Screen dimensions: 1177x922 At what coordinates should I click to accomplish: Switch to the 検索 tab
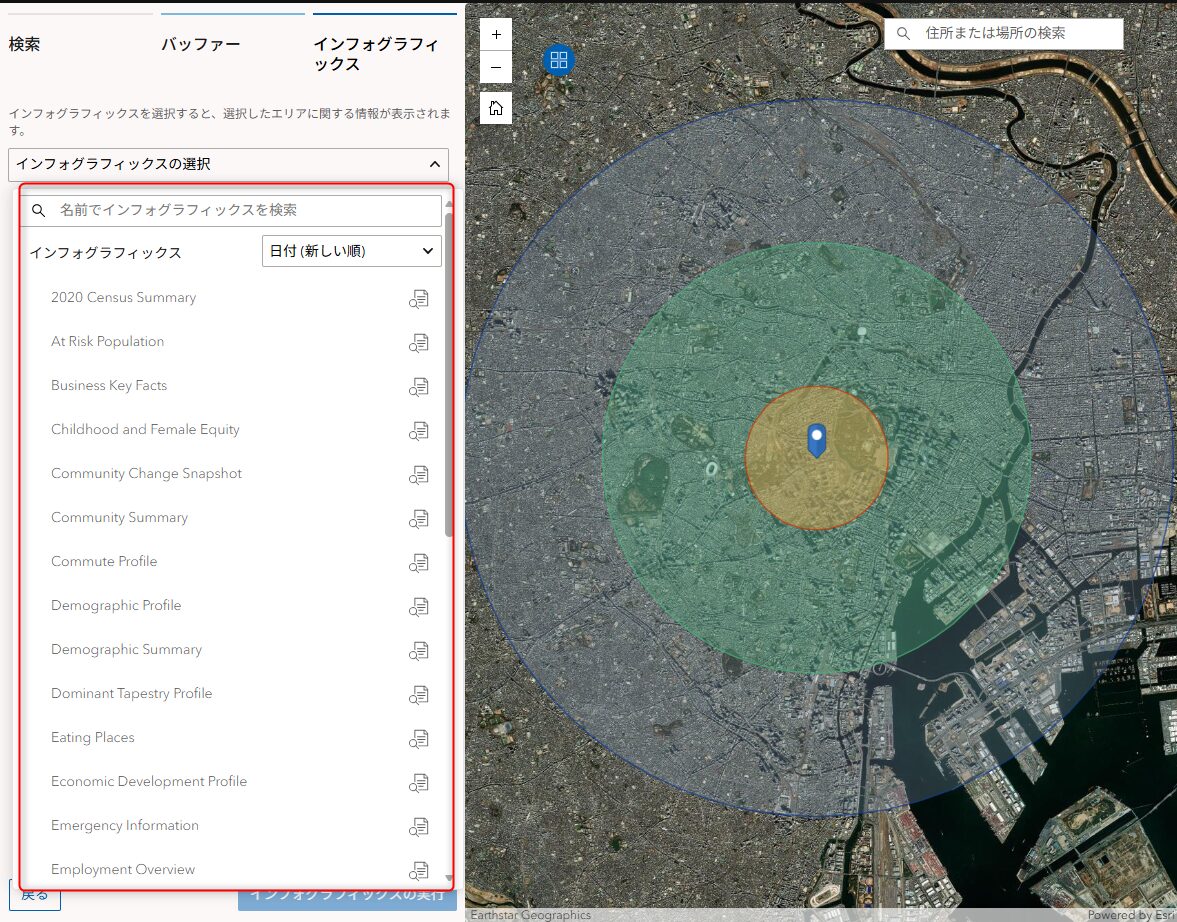click(25, 45)
